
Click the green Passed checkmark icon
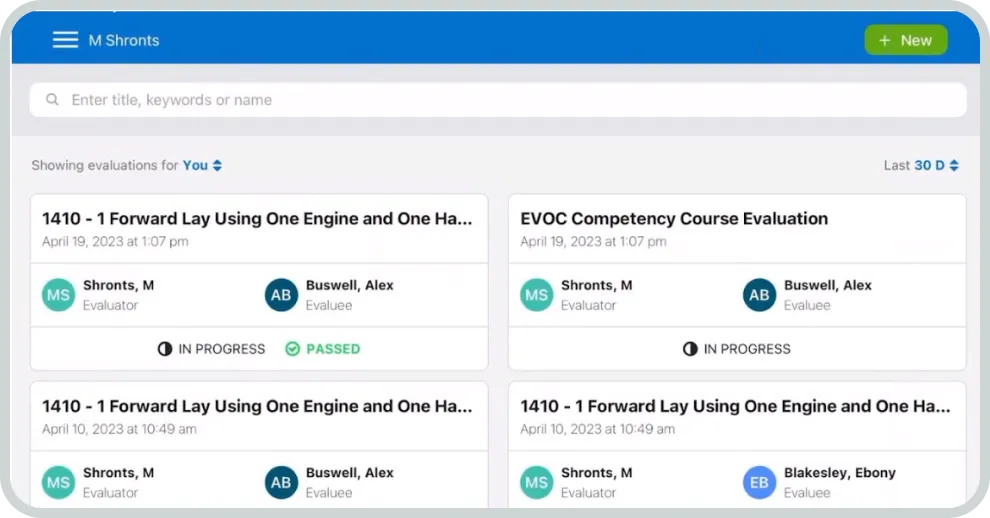[292, 349]
